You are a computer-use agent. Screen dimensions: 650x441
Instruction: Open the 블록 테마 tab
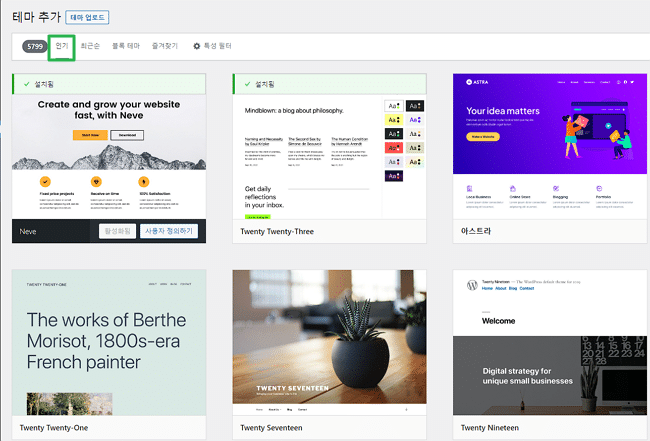click(x=126, y=46)
